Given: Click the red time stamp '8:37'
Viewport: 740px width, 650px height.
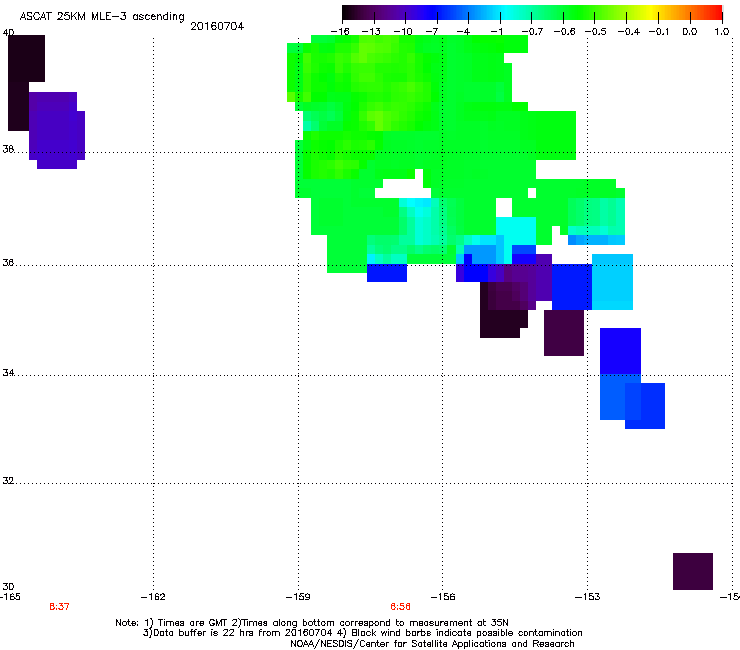Looking at the screenshot, I should tap(59, 607).
